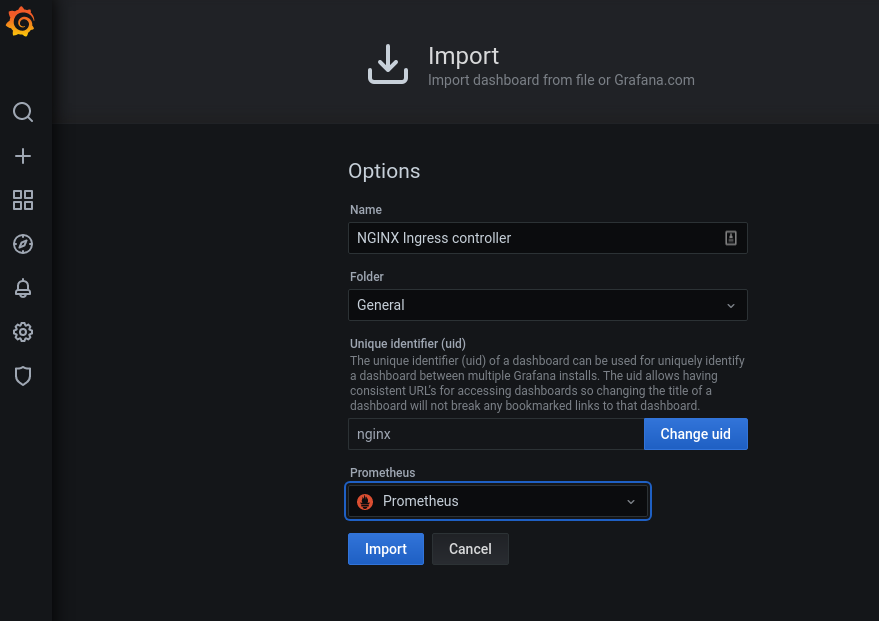
Task: Cancel the dashboard import
Action: [x=470, y=549]
